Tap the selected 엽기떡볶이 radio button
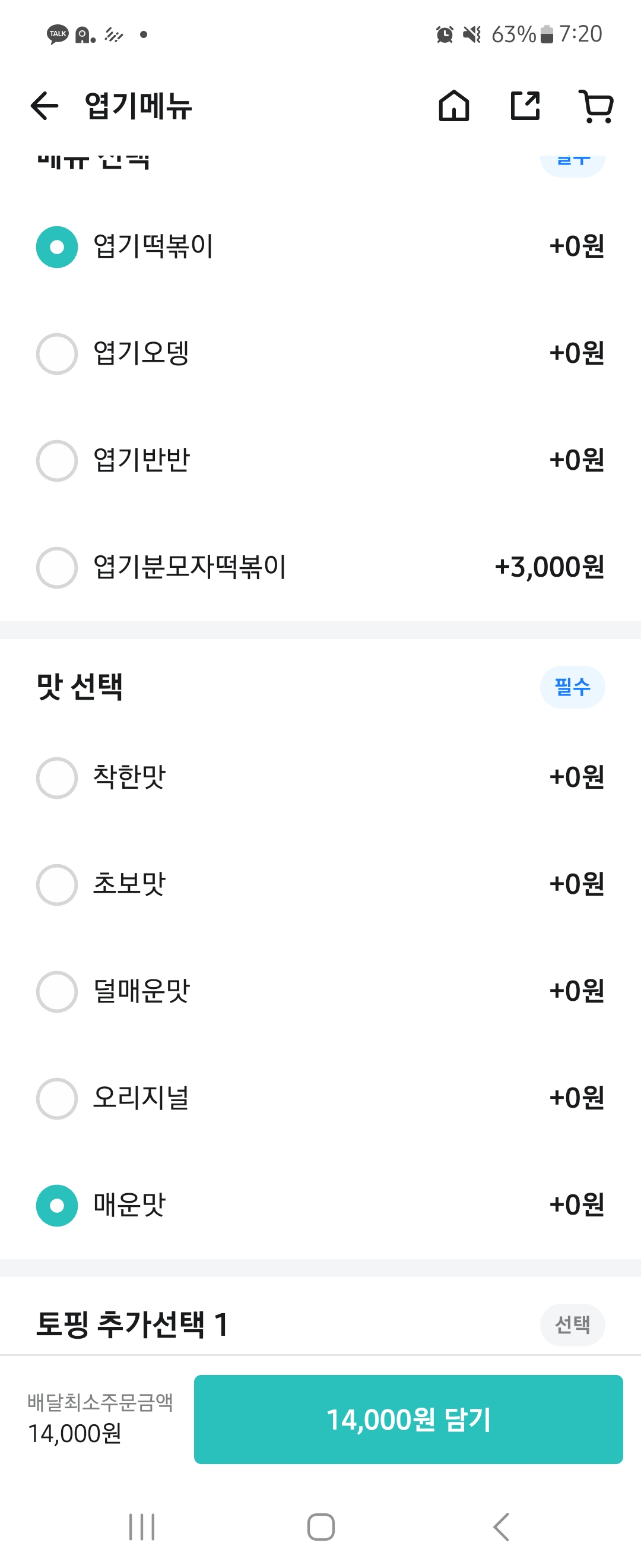 pos(56,246)
